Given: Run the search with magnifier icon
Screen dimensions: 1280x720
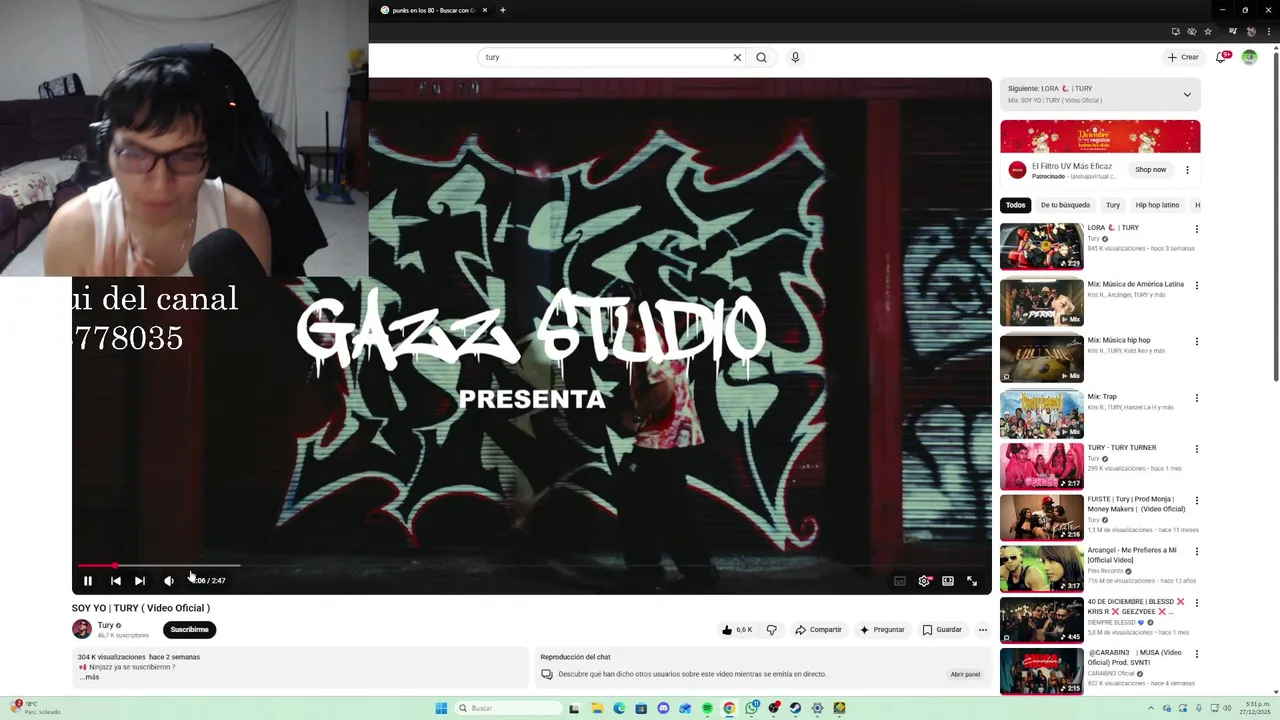Looking at the screenshot, I should (761, 57).
